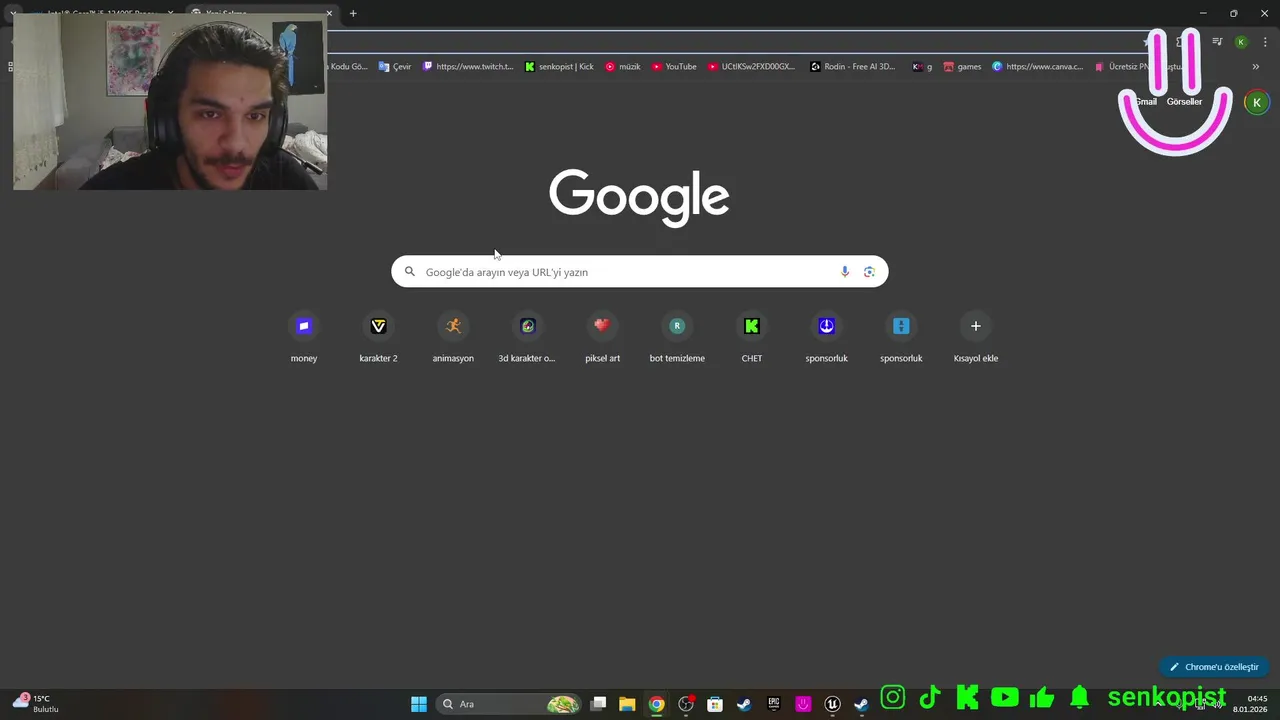This screenshot has height=720, width=1280.
Task: Open the Çevir bookmark
Action: point(394,67)
